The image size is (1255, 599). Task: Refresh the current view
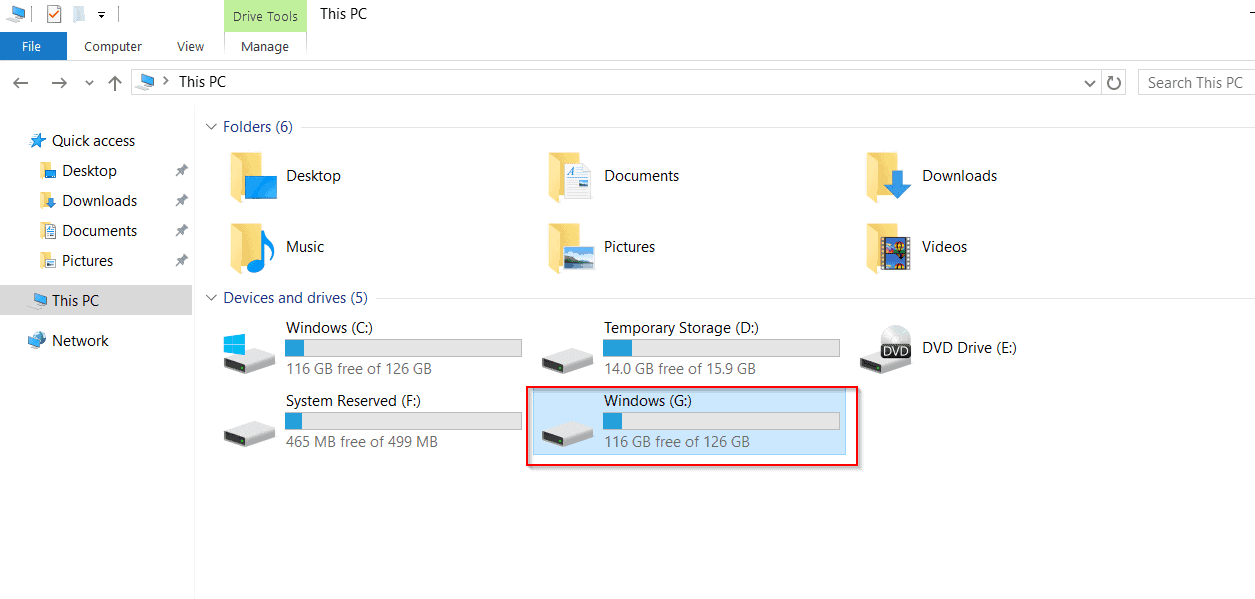pos(1114,81)
